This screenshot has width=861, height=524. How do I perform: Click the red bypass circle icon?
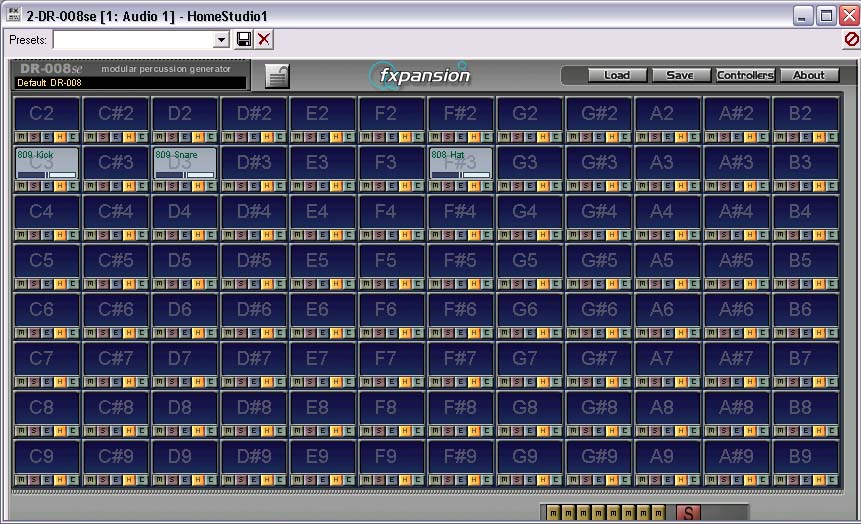click(851, 40)
